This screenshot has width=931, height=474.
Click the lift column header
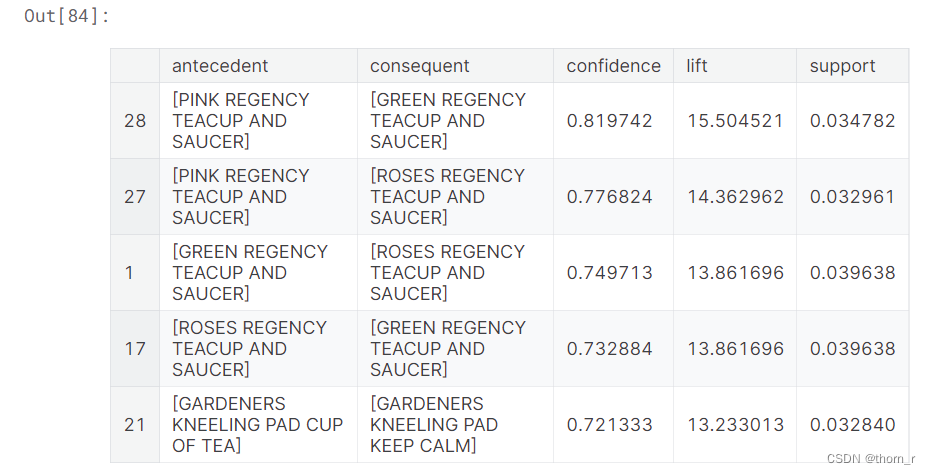point(696,66)
